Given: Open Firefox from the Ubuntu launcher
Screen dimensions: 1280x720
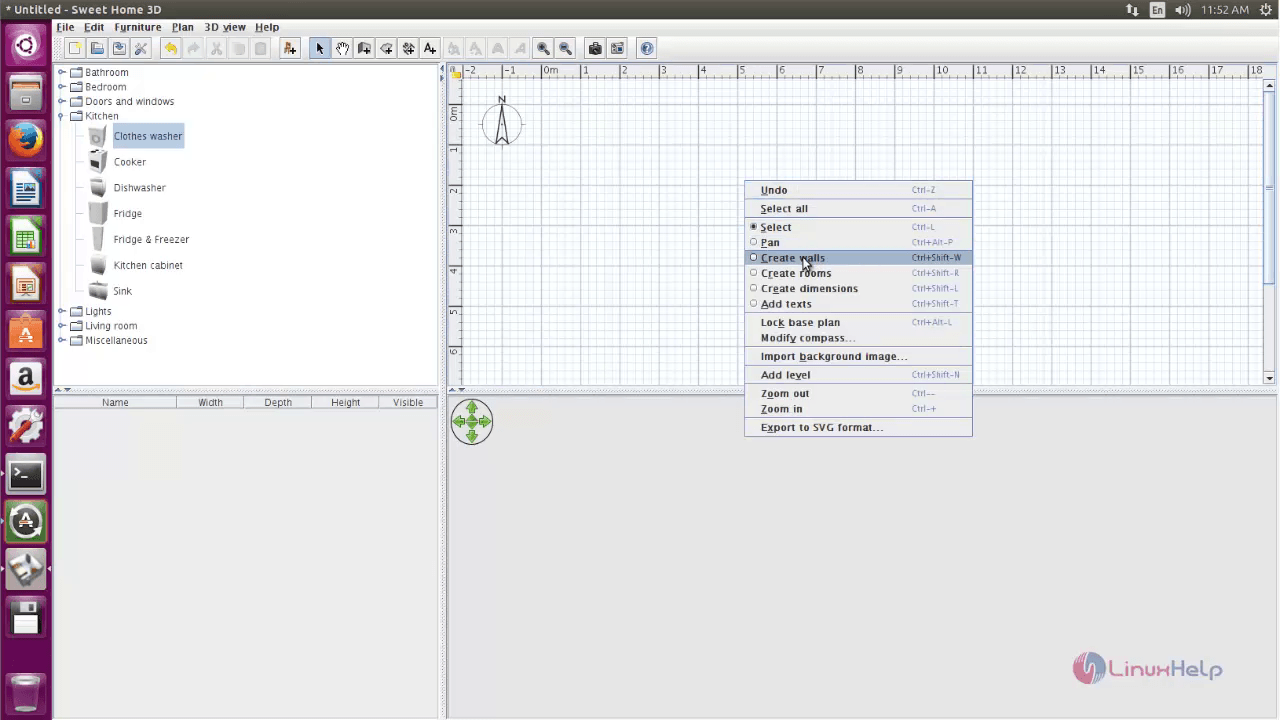Looking at the screenshot, I should tap(26, 140).
